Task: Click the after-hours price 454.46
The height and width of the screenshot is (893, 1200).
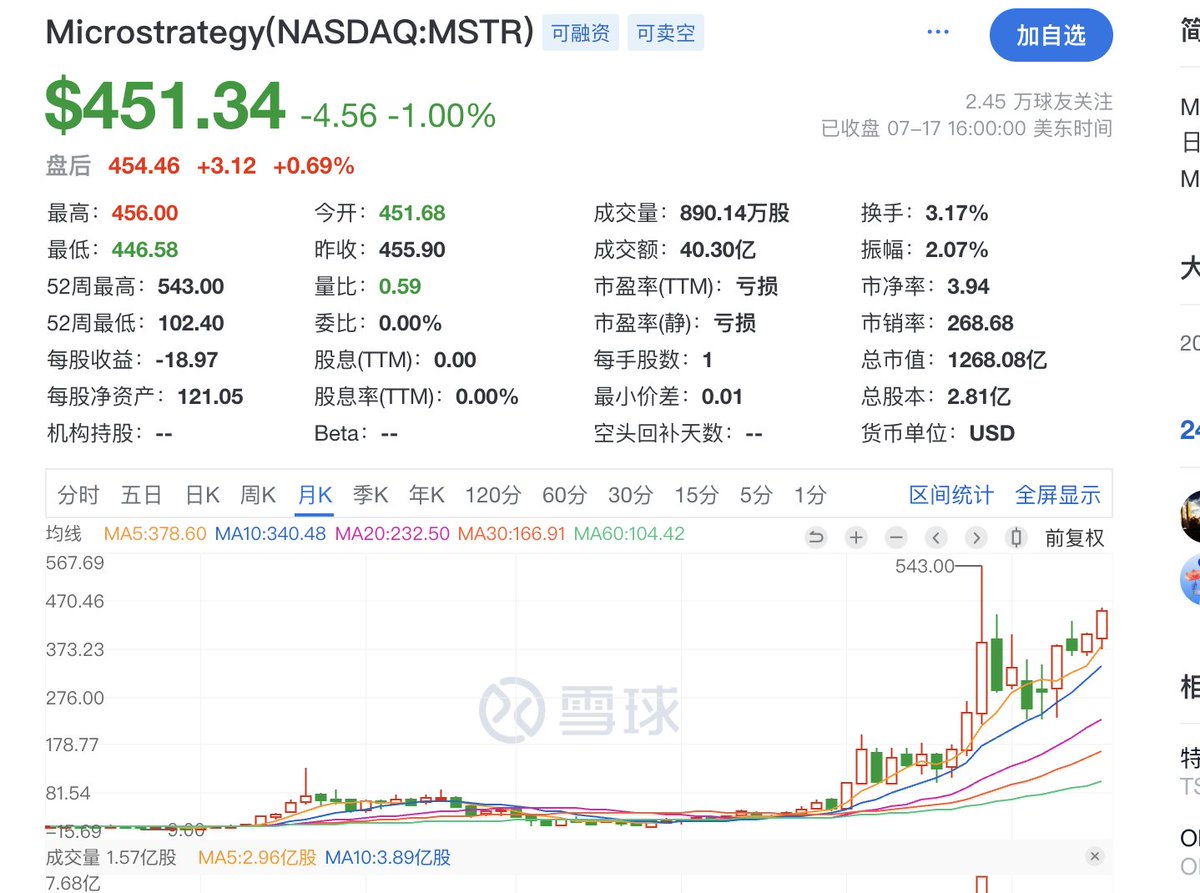Action: coord(144,165)
